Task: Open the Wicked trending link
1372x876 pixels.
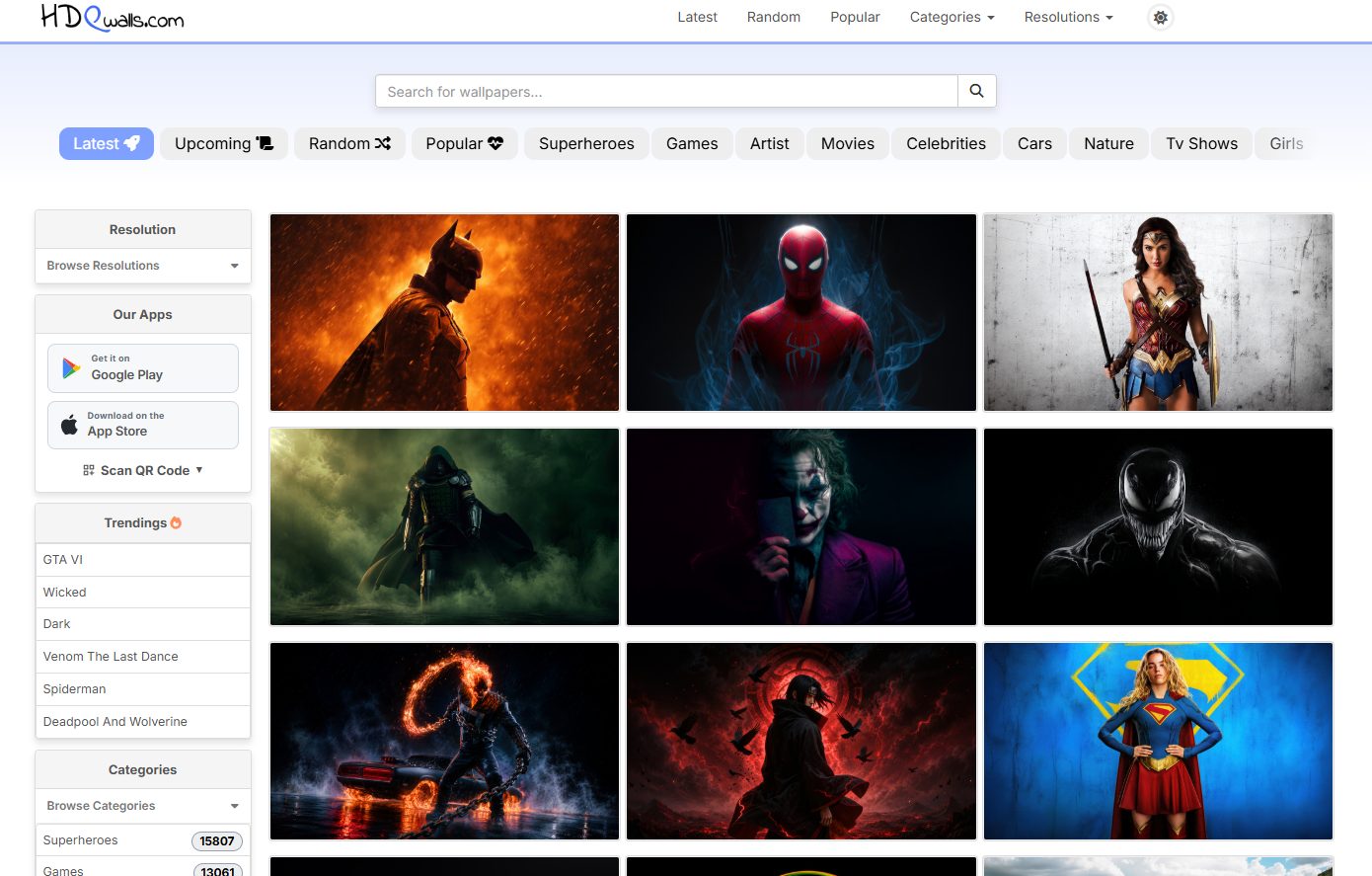Action: (143, 593)
